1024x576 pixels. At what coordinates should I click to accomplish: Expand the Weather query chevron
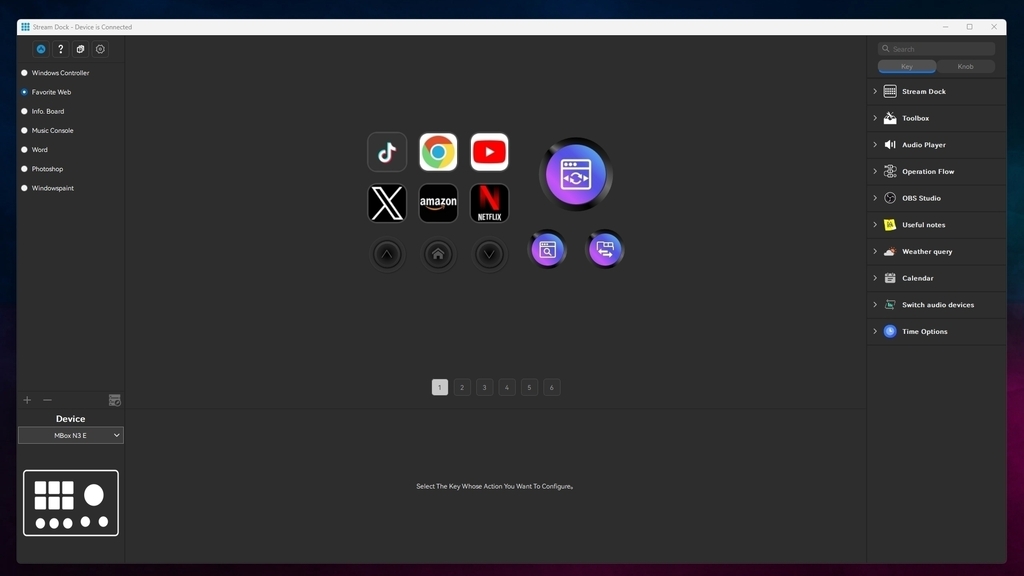click(x=875, y=251)
